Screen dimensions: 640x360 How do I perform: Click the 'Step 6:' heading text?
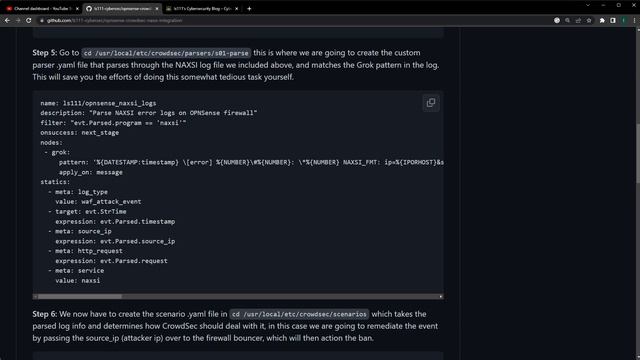[x=45, y=314]
